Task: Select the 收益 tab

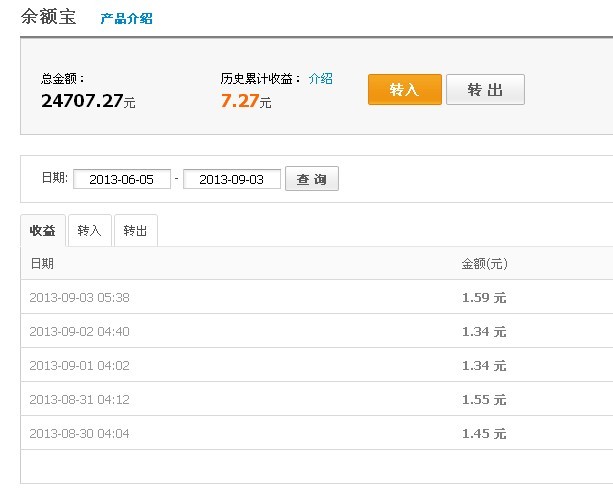Action: [x=43, y=231]
